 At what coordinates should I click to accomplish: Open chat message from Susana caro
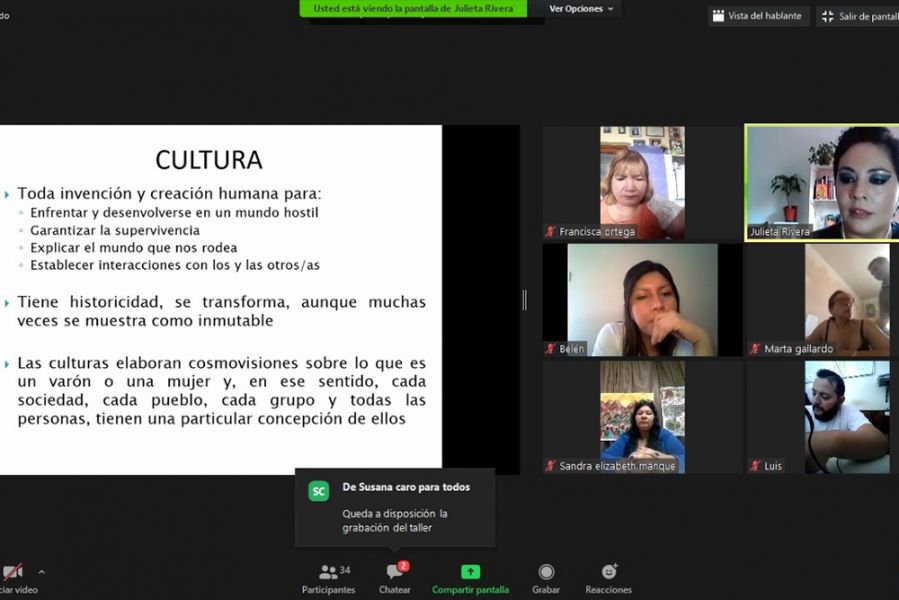click(x=395, y=508)
